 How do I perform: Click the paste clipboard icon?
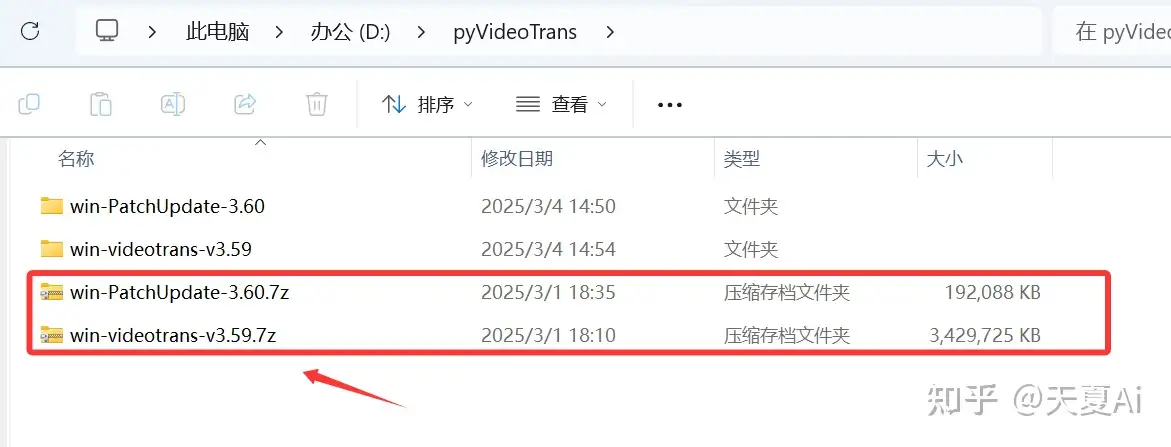coord(100,104)
